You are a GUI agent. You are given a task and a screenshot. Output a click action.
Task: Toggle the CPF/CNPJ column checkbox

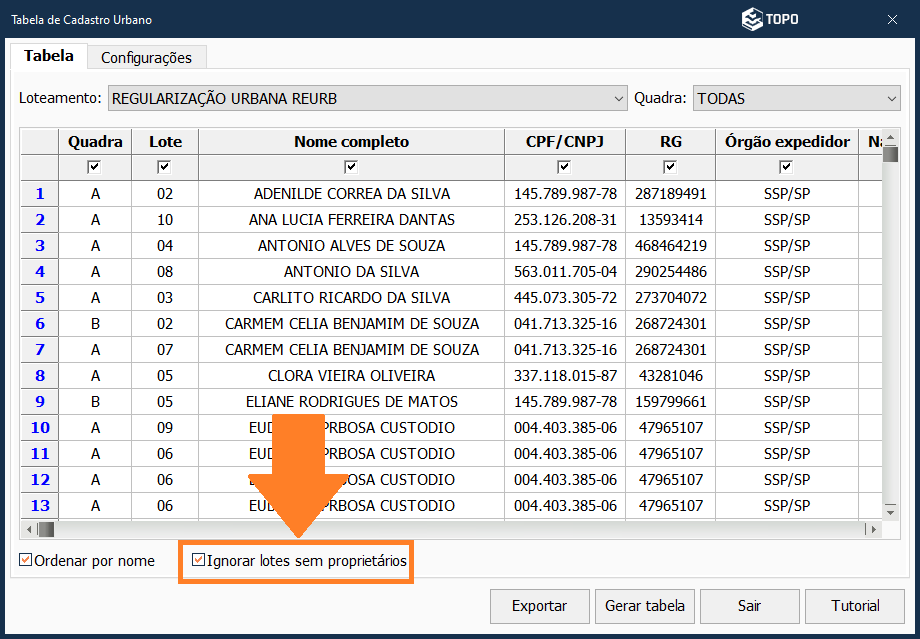(564, 167)
